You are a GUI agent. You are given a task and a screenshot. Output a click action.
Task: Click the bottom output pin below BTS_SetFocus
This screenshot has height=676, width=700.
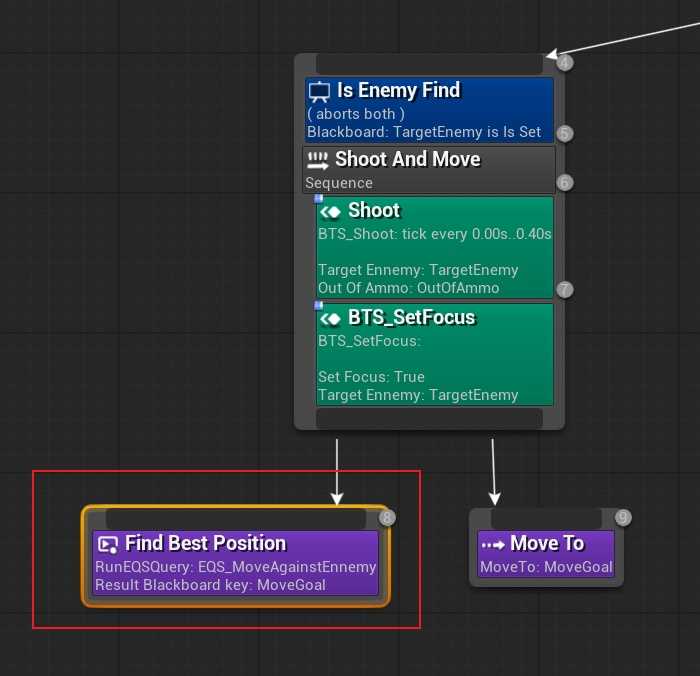click(x=429, y=418)
